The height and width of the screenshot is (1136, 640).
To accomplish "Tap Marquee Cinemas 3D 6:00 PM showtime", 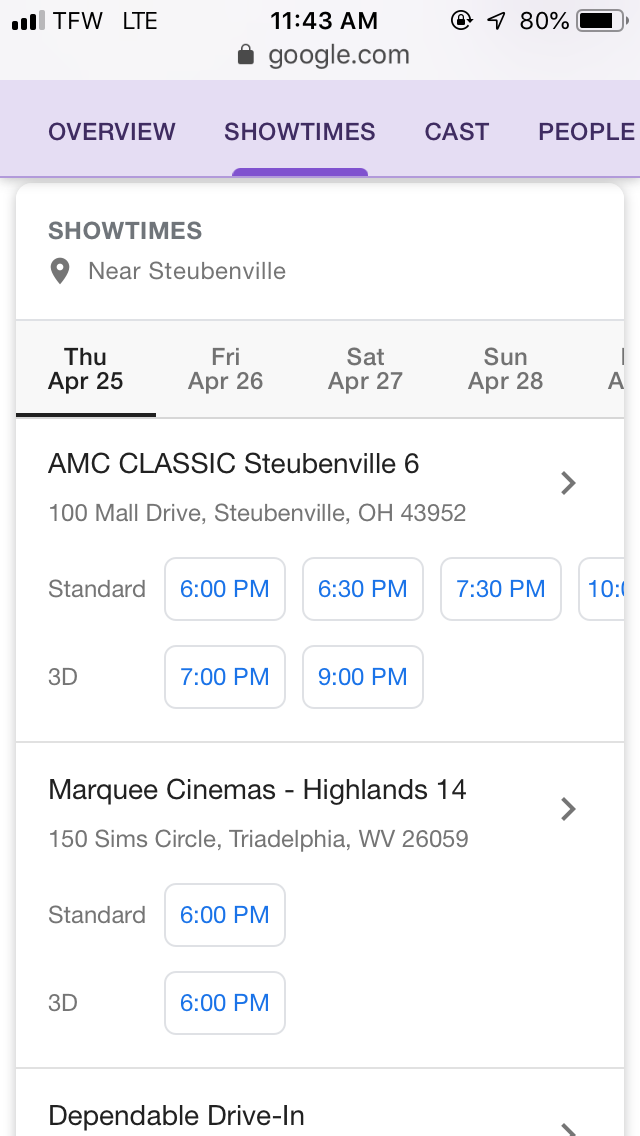I will (225, 1003).
